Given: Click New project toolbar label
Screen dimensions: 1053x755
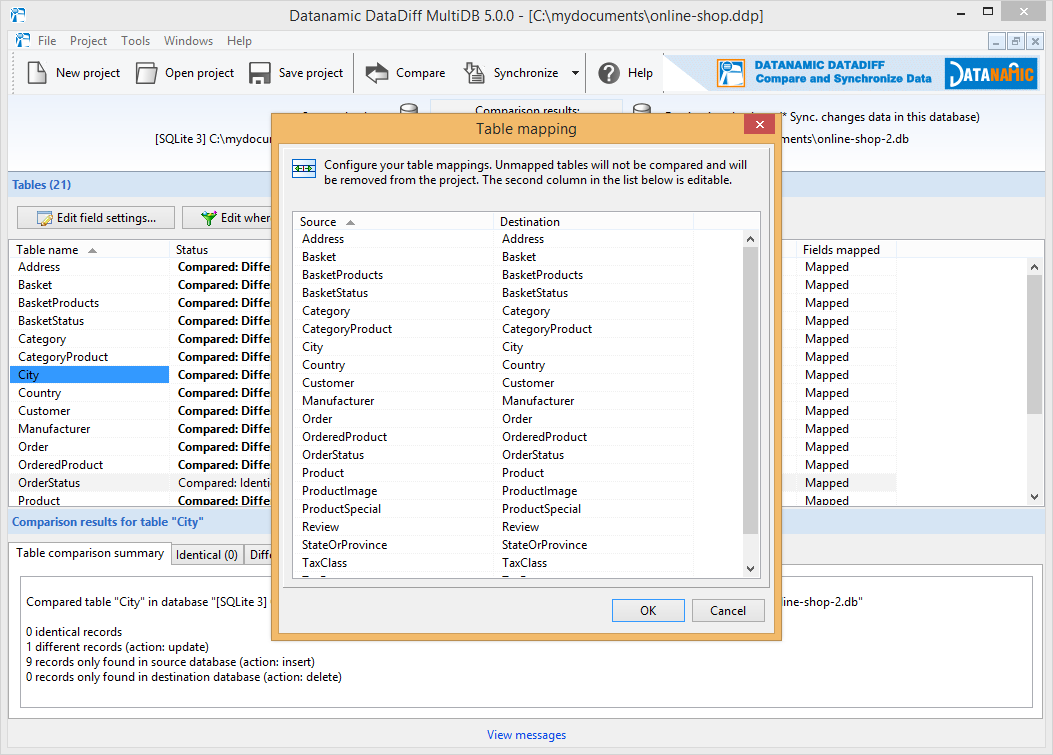Looking at the screenshot, I should click(x=88, y=73).
